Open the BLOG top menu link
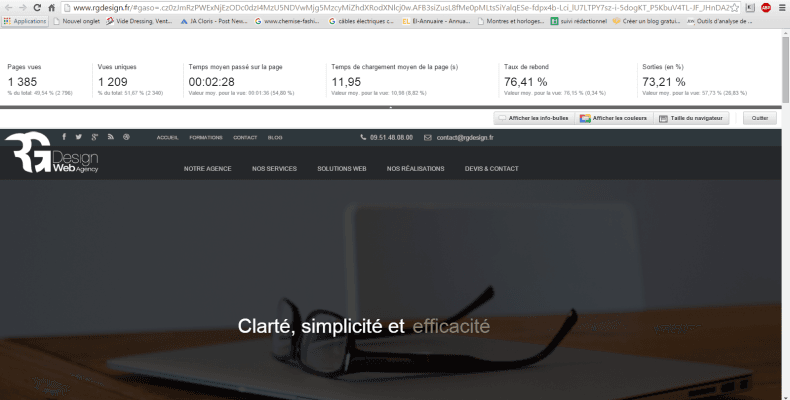790x400 pixels. click(x=275, y=138)
